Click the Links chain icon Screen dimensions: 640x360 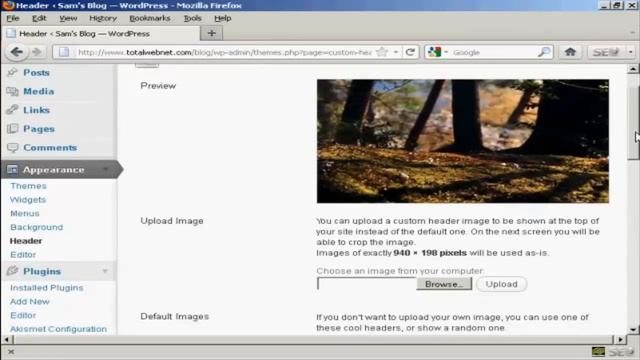pos(12,110)
